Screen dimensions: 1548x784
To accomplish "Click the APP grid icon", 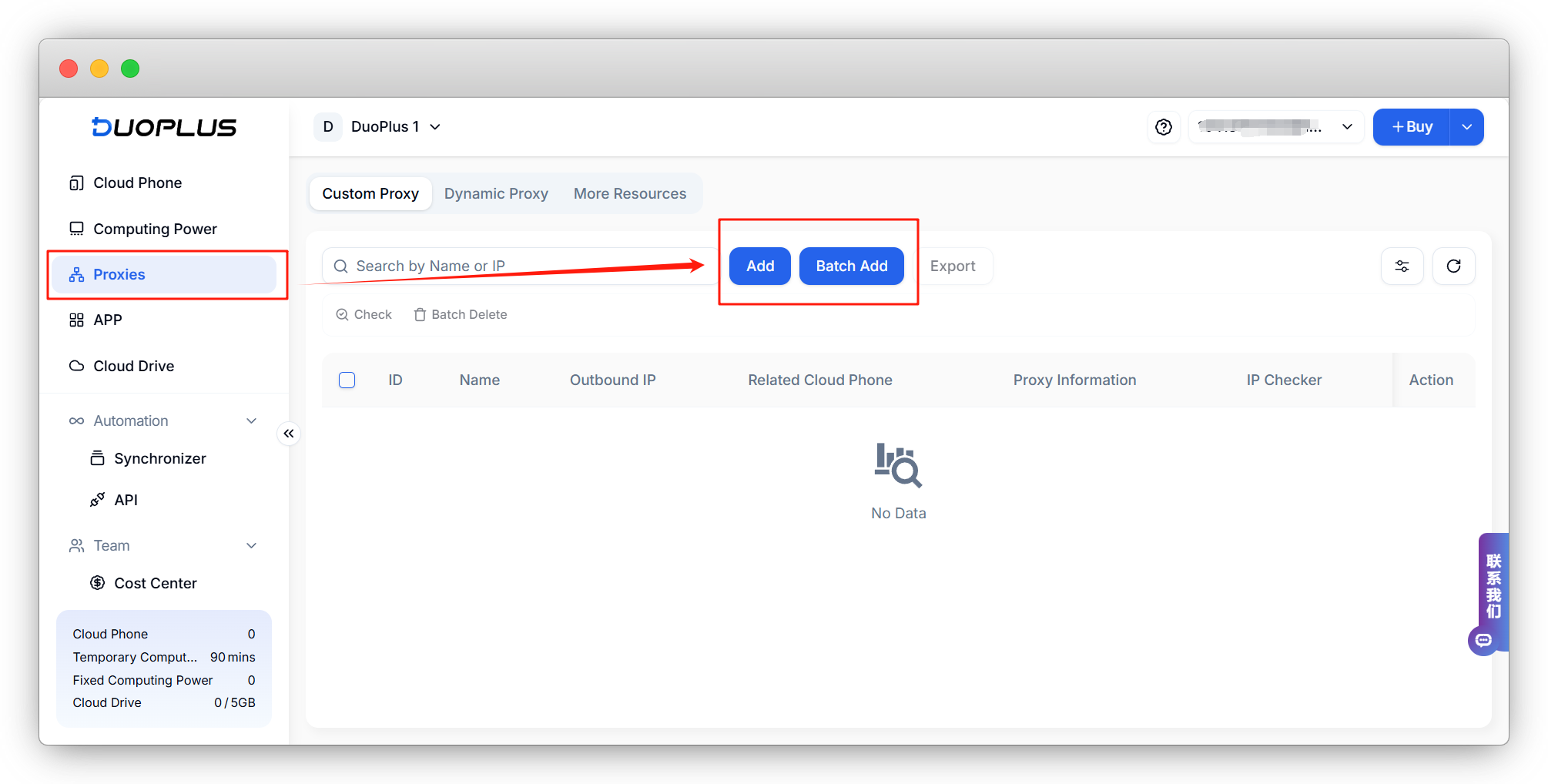I will coord(76,320).
